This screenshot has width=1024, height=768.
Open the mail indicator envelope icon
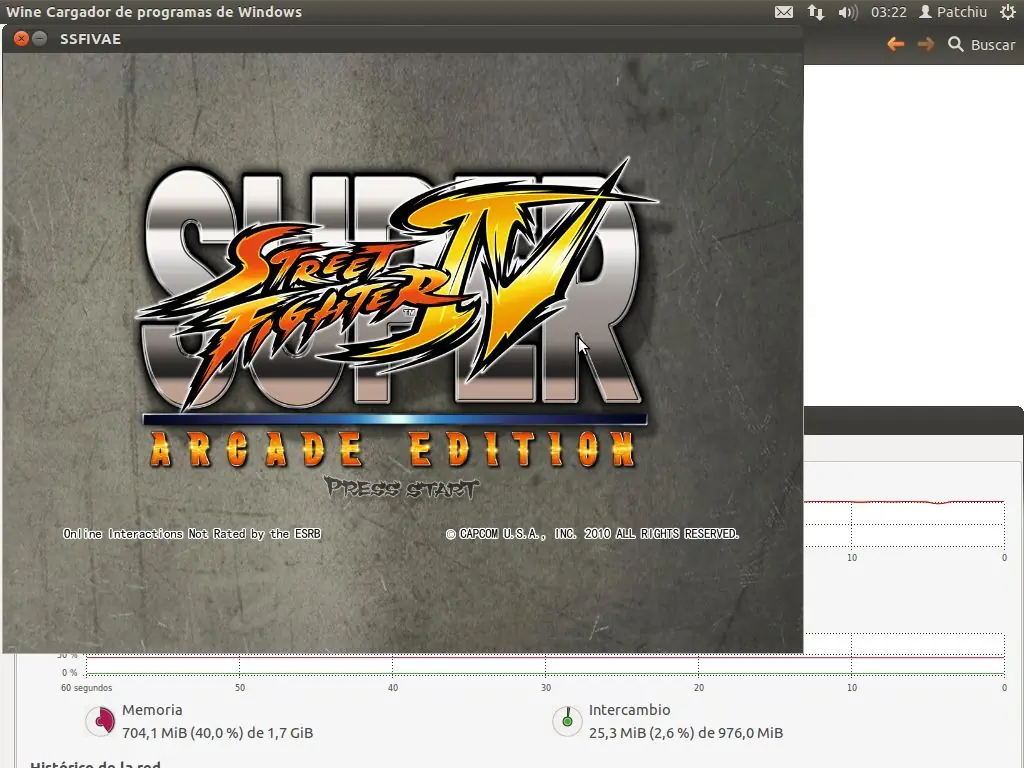[x=784, y=12]
